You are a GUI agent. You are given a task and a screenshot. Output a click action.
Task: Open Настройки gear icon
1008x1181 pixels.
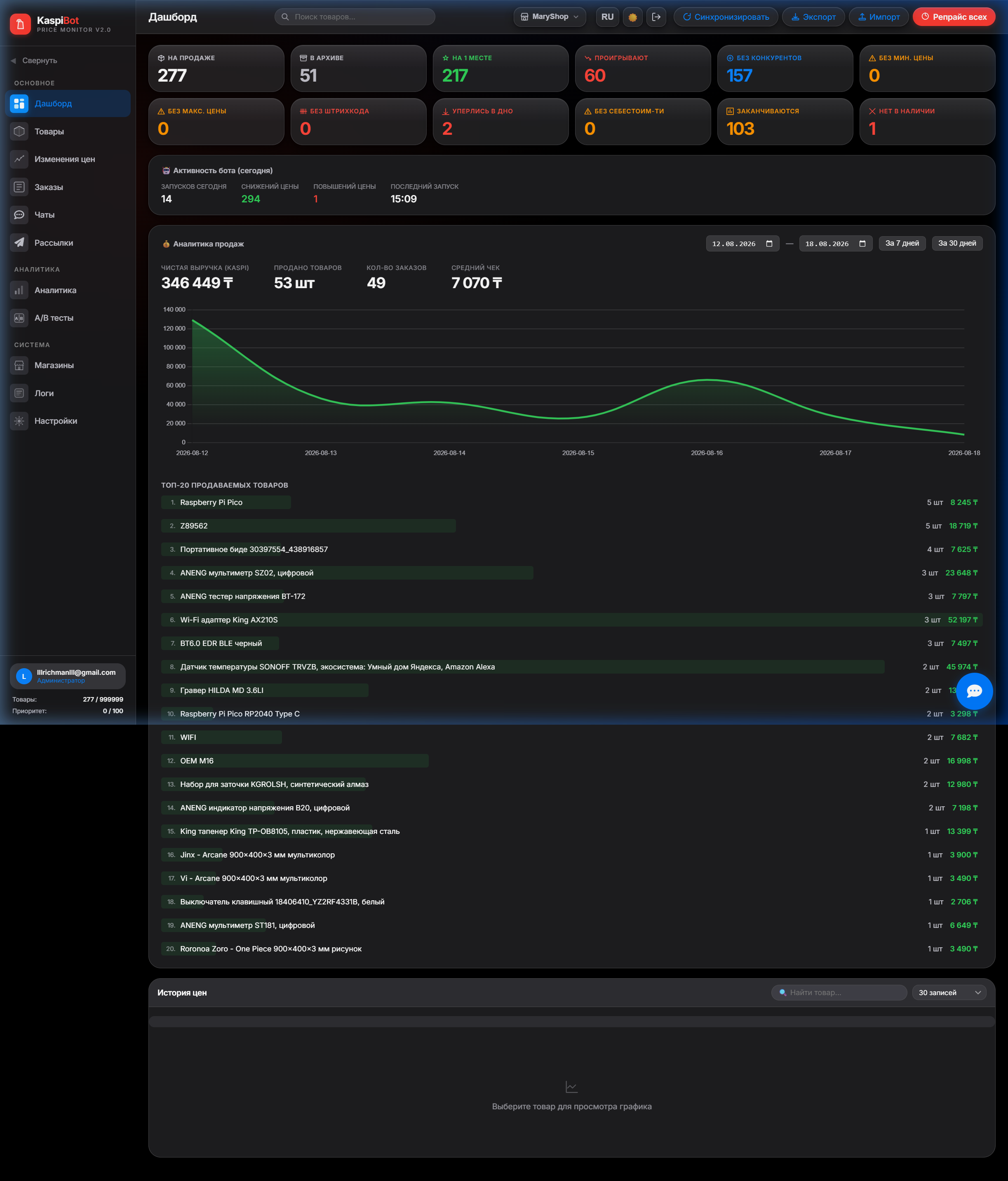[x=19, y=421]
